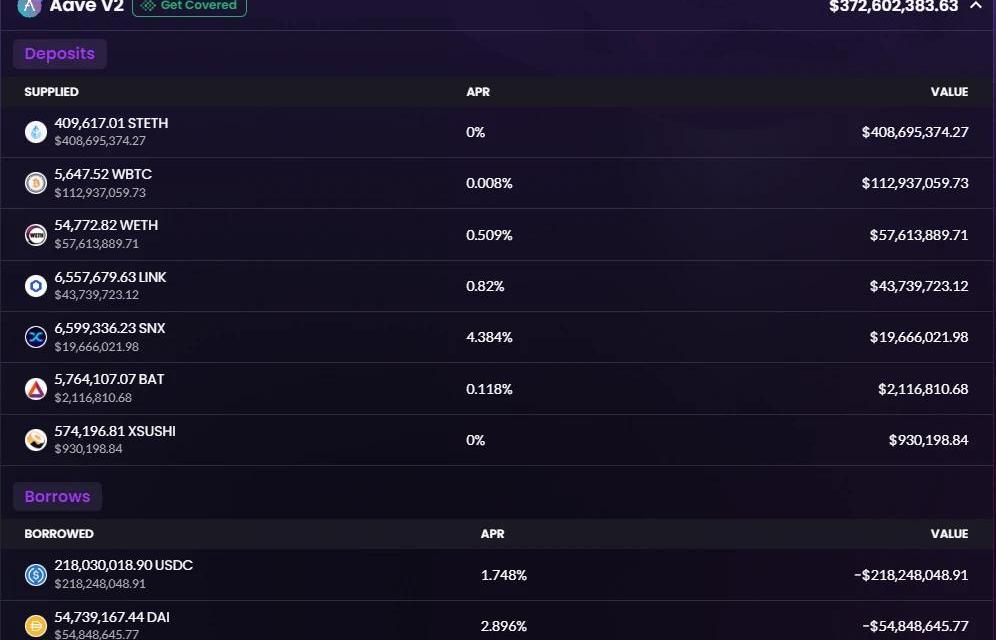This screenshot has height=640, width=996.
Task: Click the Aave V2 protocol logo
Action: (x=29, y=6)
